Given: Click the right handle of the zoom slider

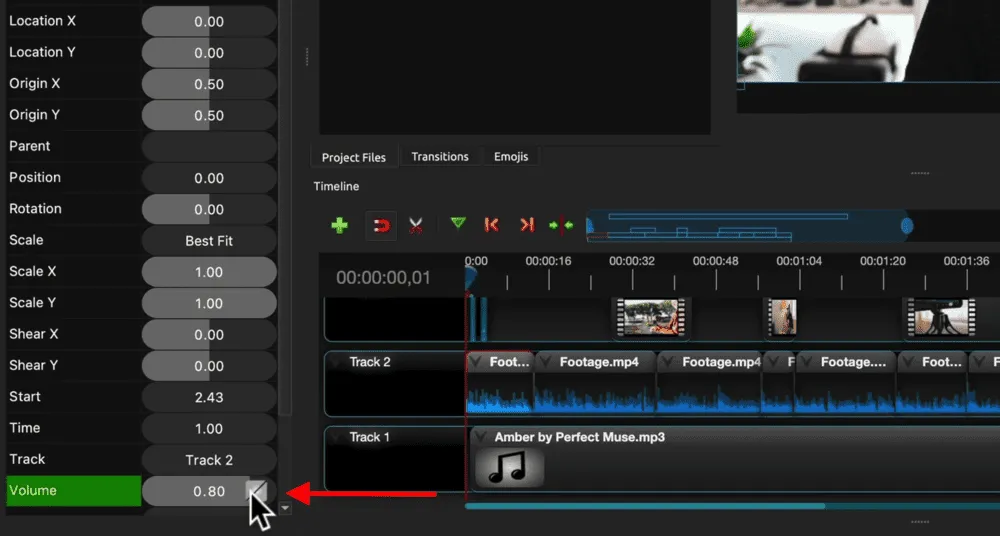Looking at the screenshot, I should pos(906,226).
